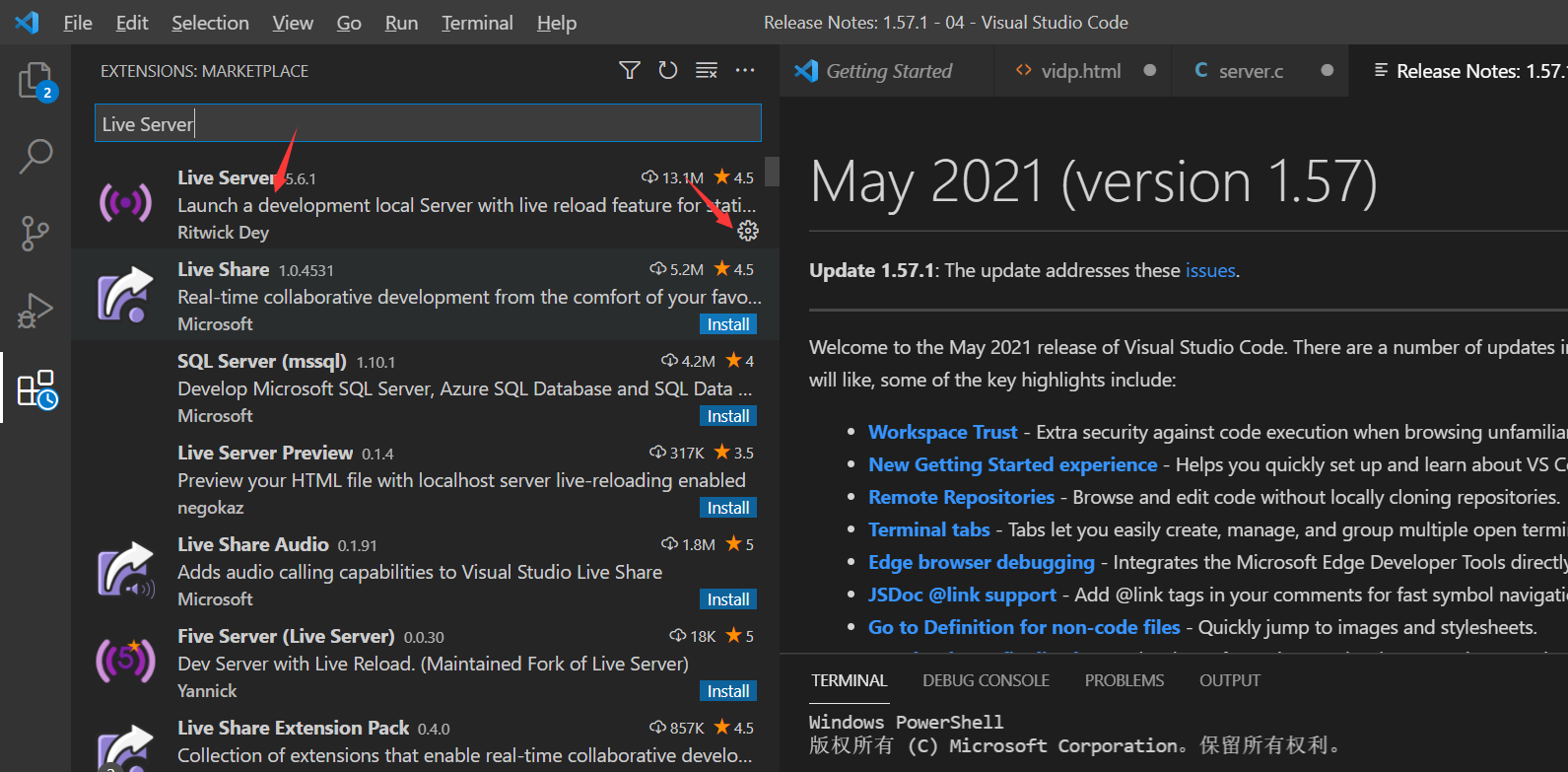1568x772 pixels.
Task: Install the SQL Server (mssql) extension
Action: point(728,416)
